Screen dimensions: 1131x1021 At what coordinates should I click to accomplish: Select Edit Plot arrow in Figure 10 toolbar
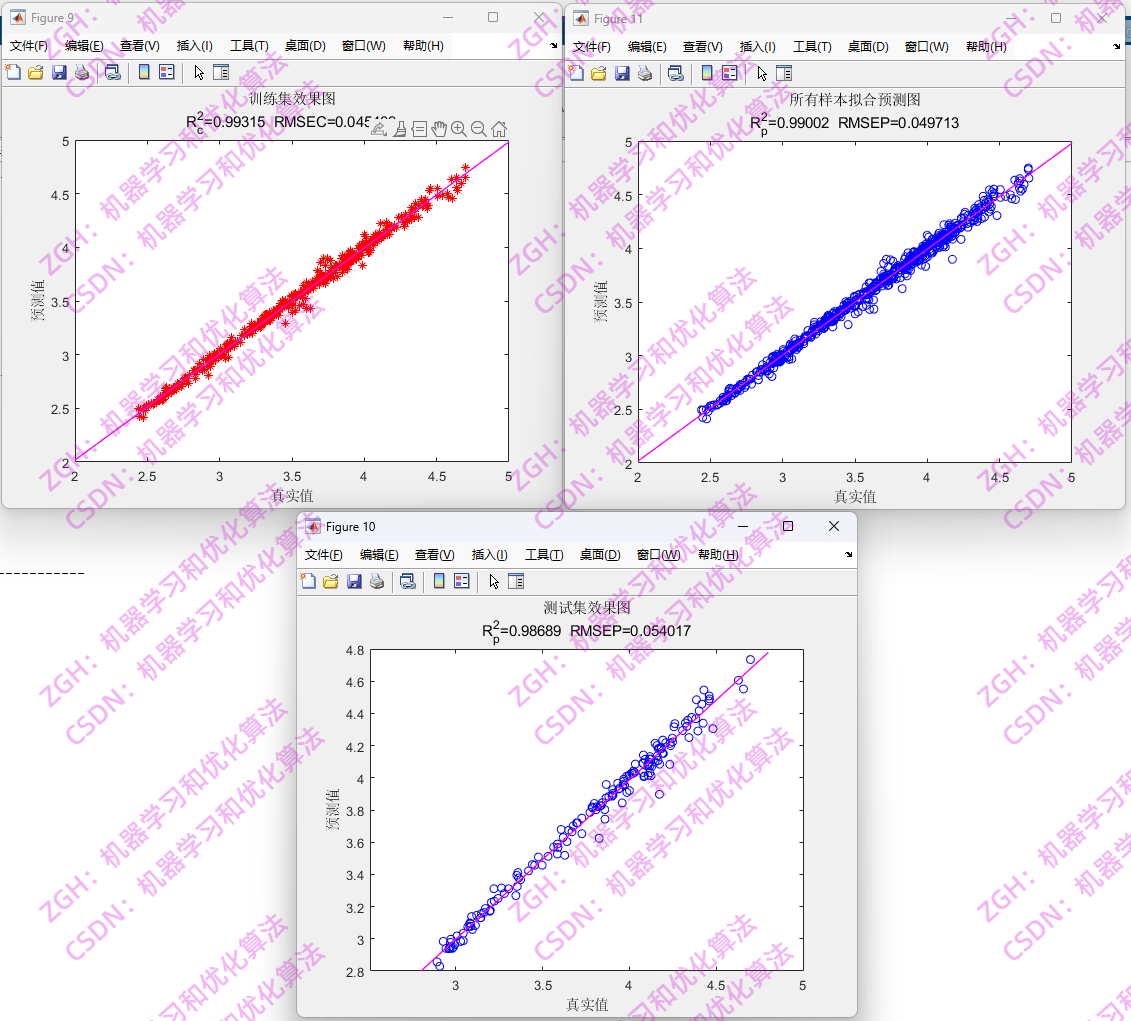tap(494, 581)
